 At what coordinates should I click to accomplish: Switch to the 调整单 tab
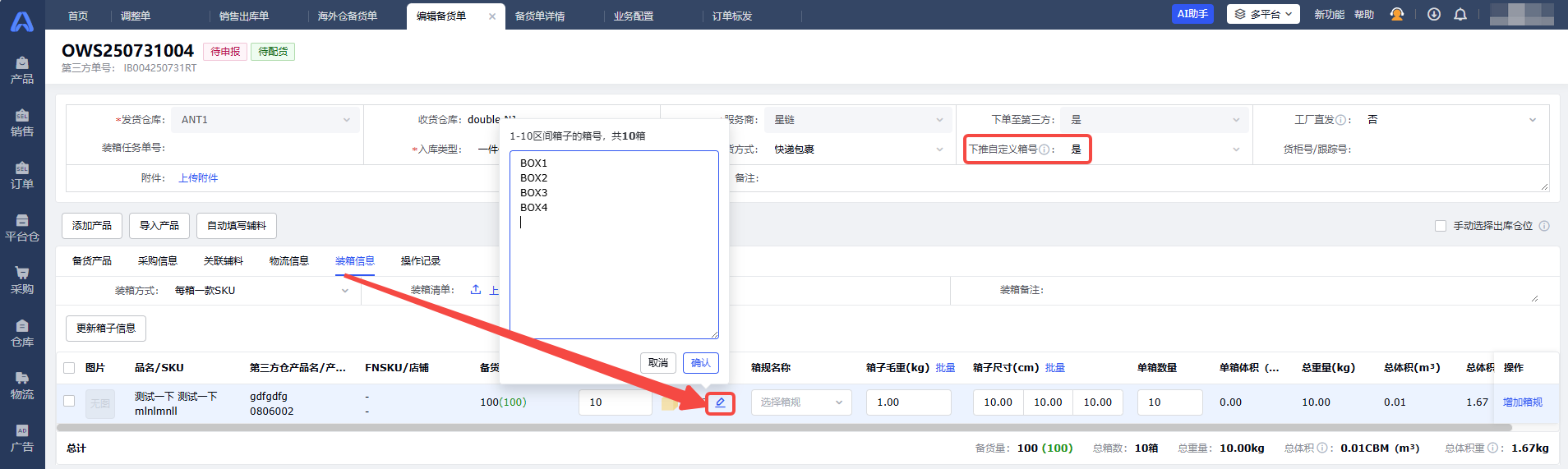136,16
